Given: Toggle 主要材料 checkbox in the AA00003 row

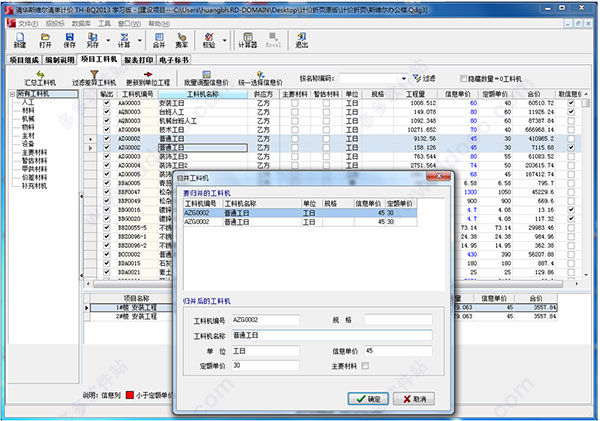Looking at the screenshot, I should point(295,103).
